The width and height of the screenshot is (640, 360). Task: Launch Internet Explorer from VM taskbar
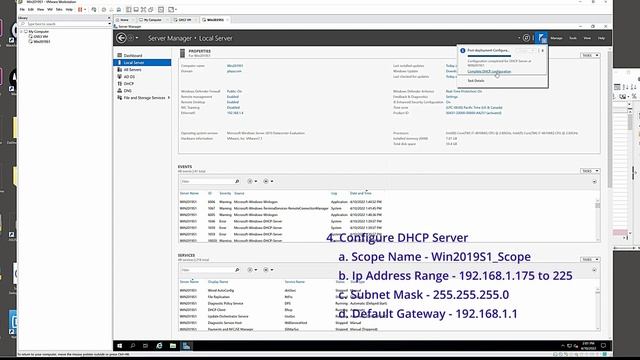159,346
